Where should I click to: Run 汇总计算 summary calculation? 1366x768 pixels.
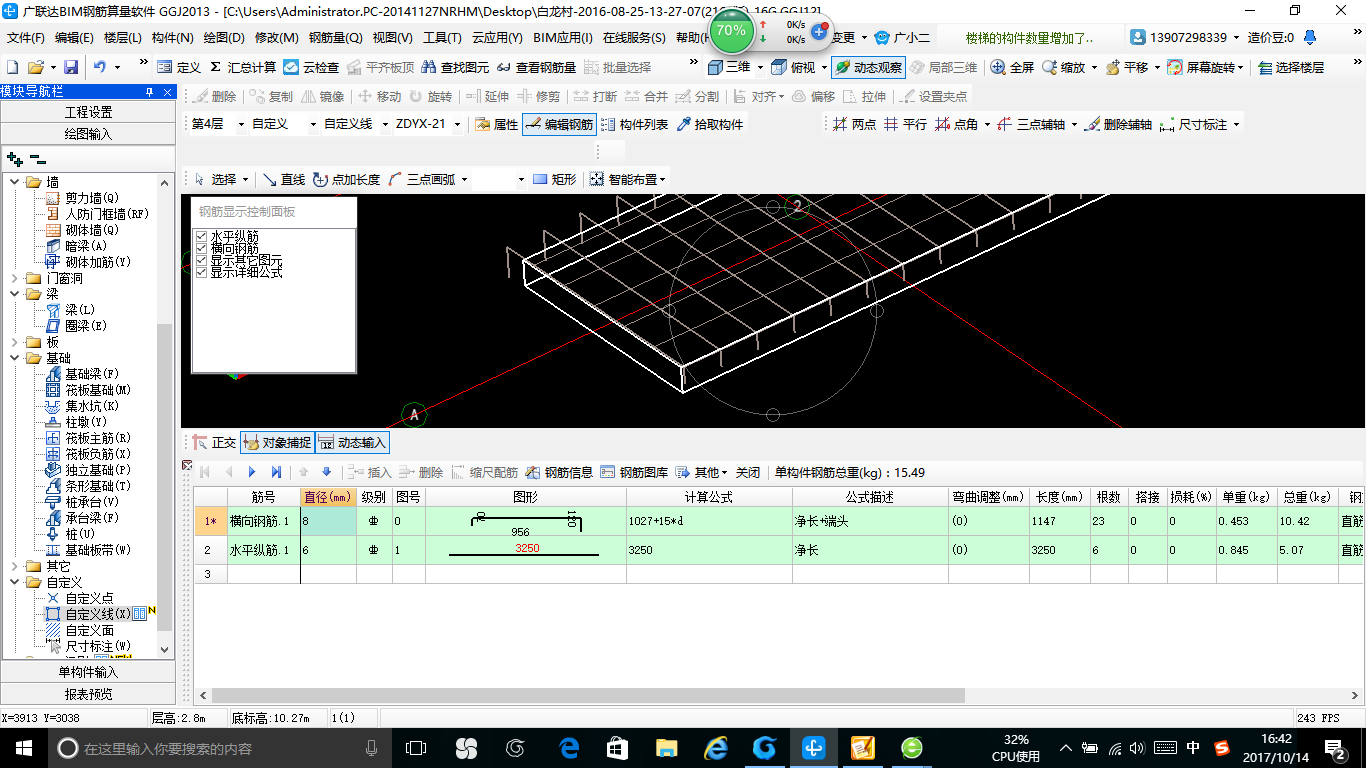click(x=243, y=67)
